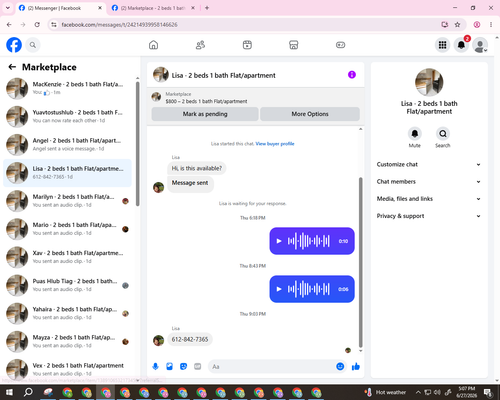Select the Lisa conversation in list
Image resolution: width=500 pixels, height=400 pixels.
click(68, 173)
